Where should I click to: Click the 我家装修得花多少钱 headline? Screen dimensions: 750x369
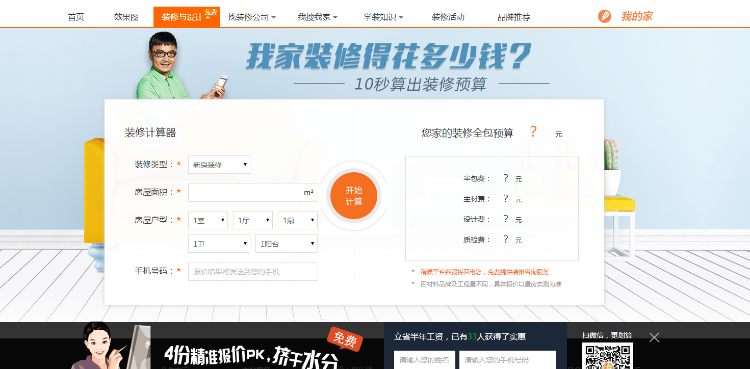(388, 56)
